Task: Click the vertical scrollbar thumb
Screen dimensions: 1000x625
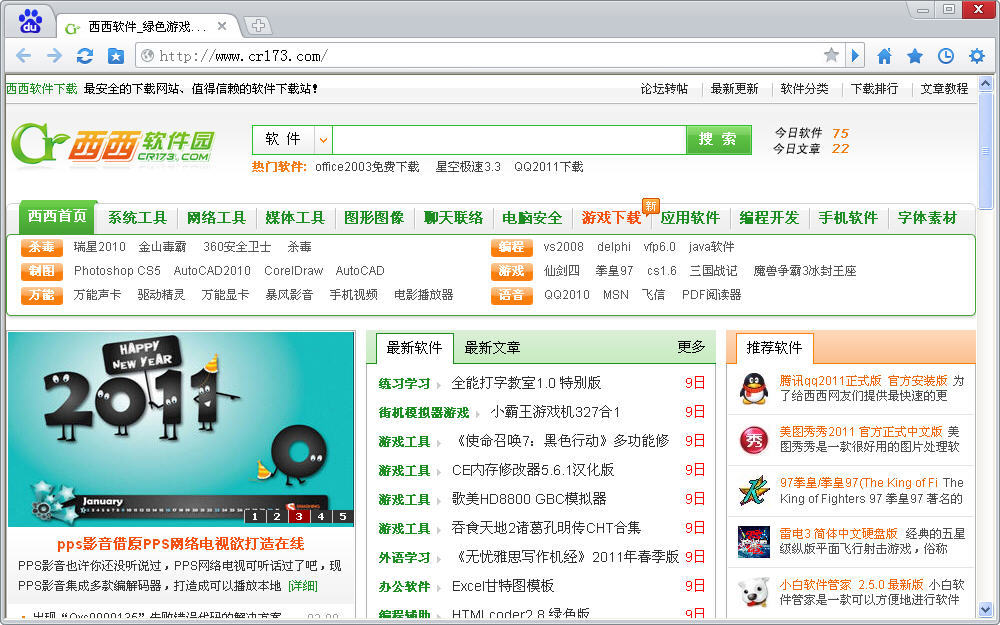Action: (x=985, y=151)
